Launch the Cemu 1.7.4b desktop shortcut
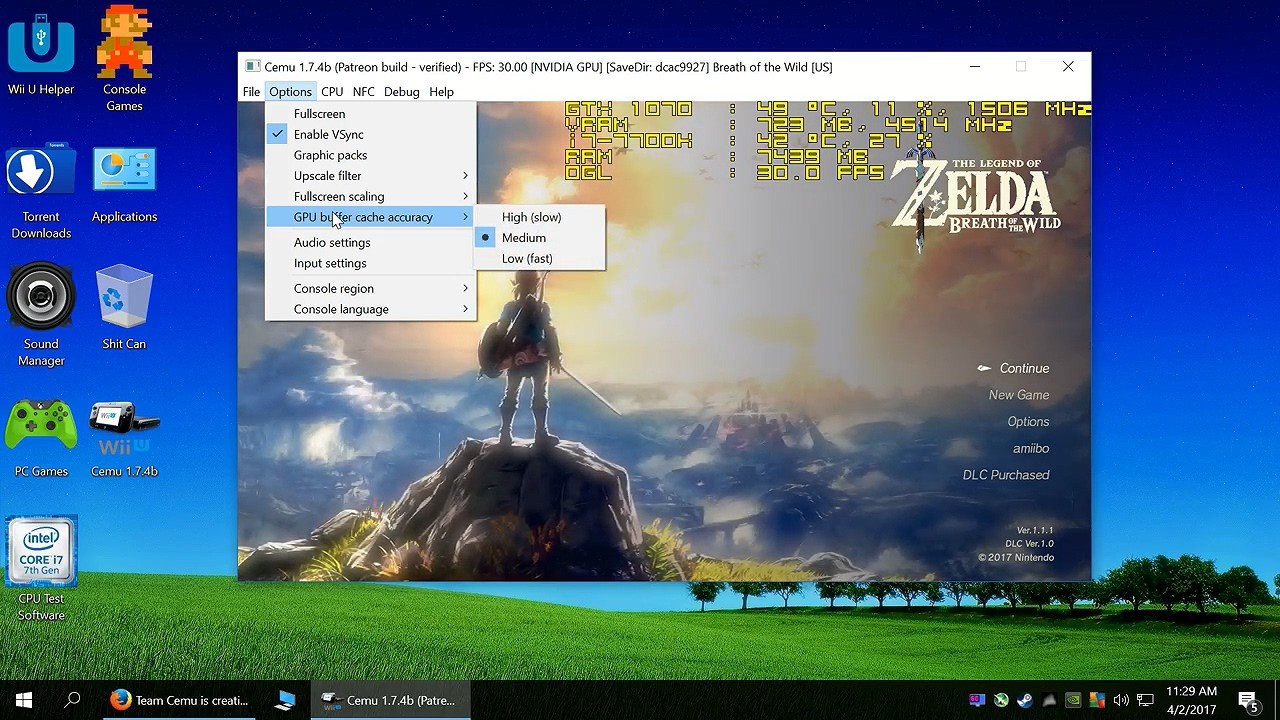 click(124, 438)
